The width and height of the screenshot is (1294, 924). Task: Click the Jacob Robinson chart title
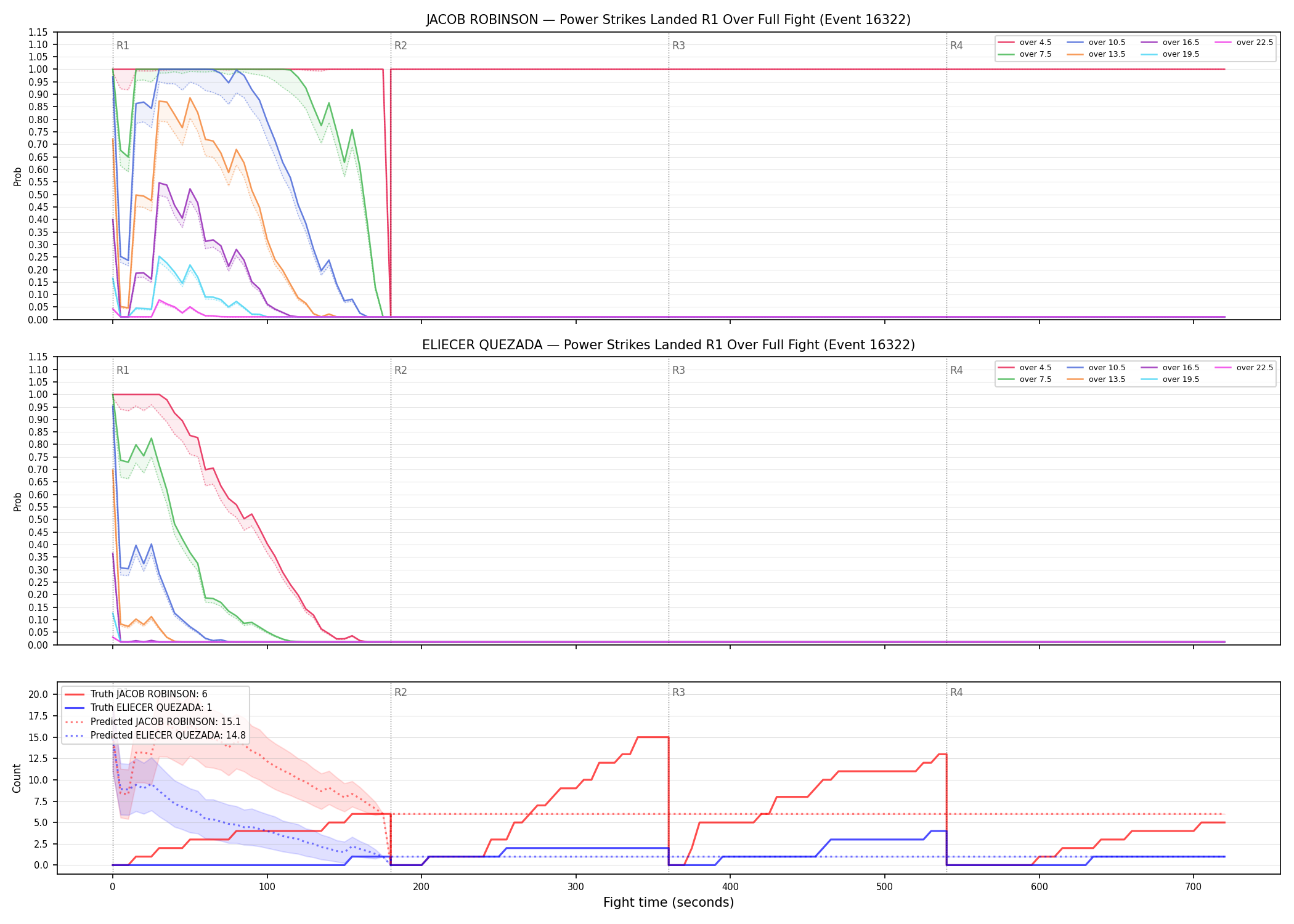pyautogui.click(x=669, y=20)
